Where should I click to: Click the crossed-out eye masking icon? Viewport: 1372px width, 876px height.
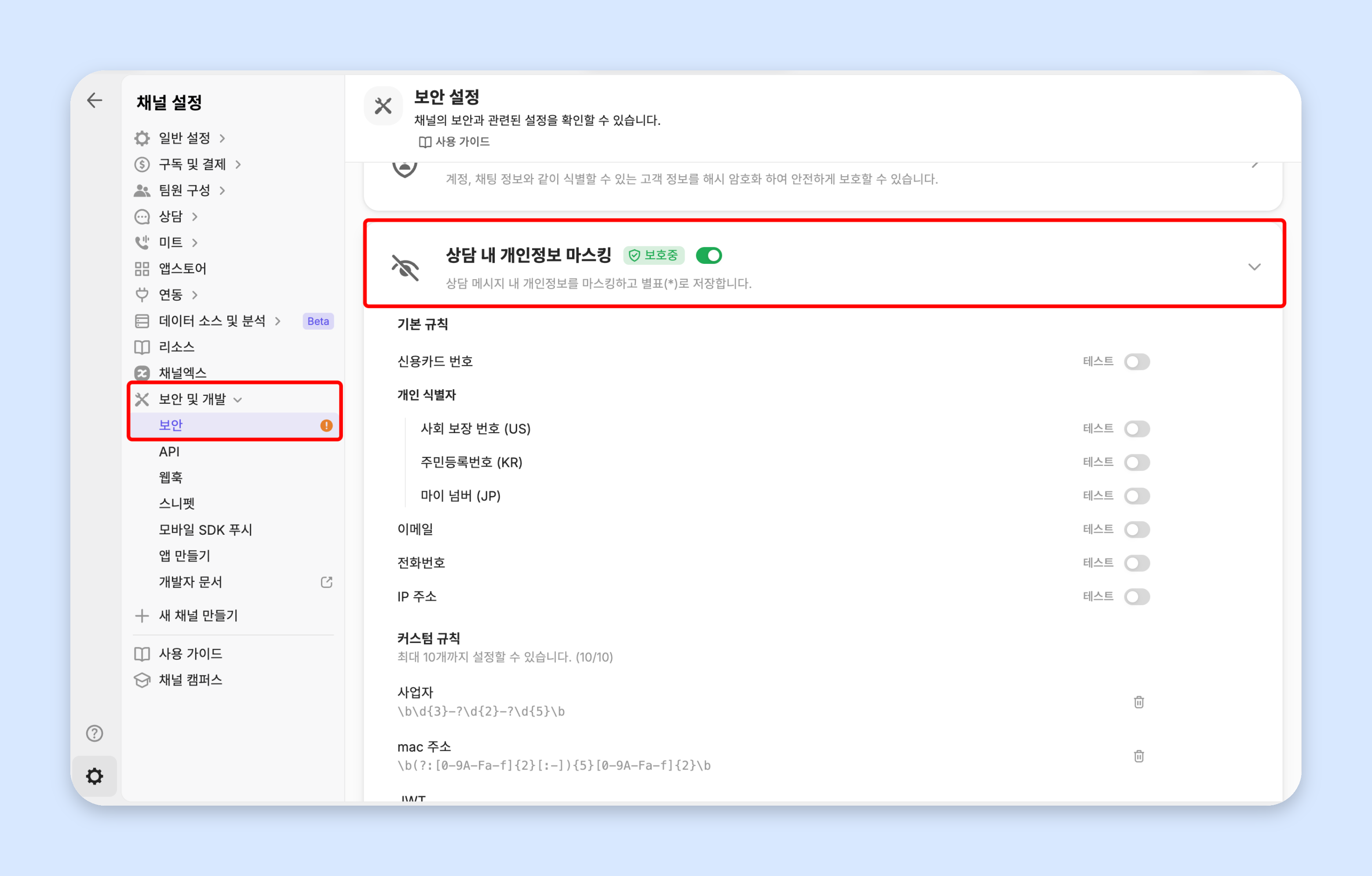tap(405, 267)
